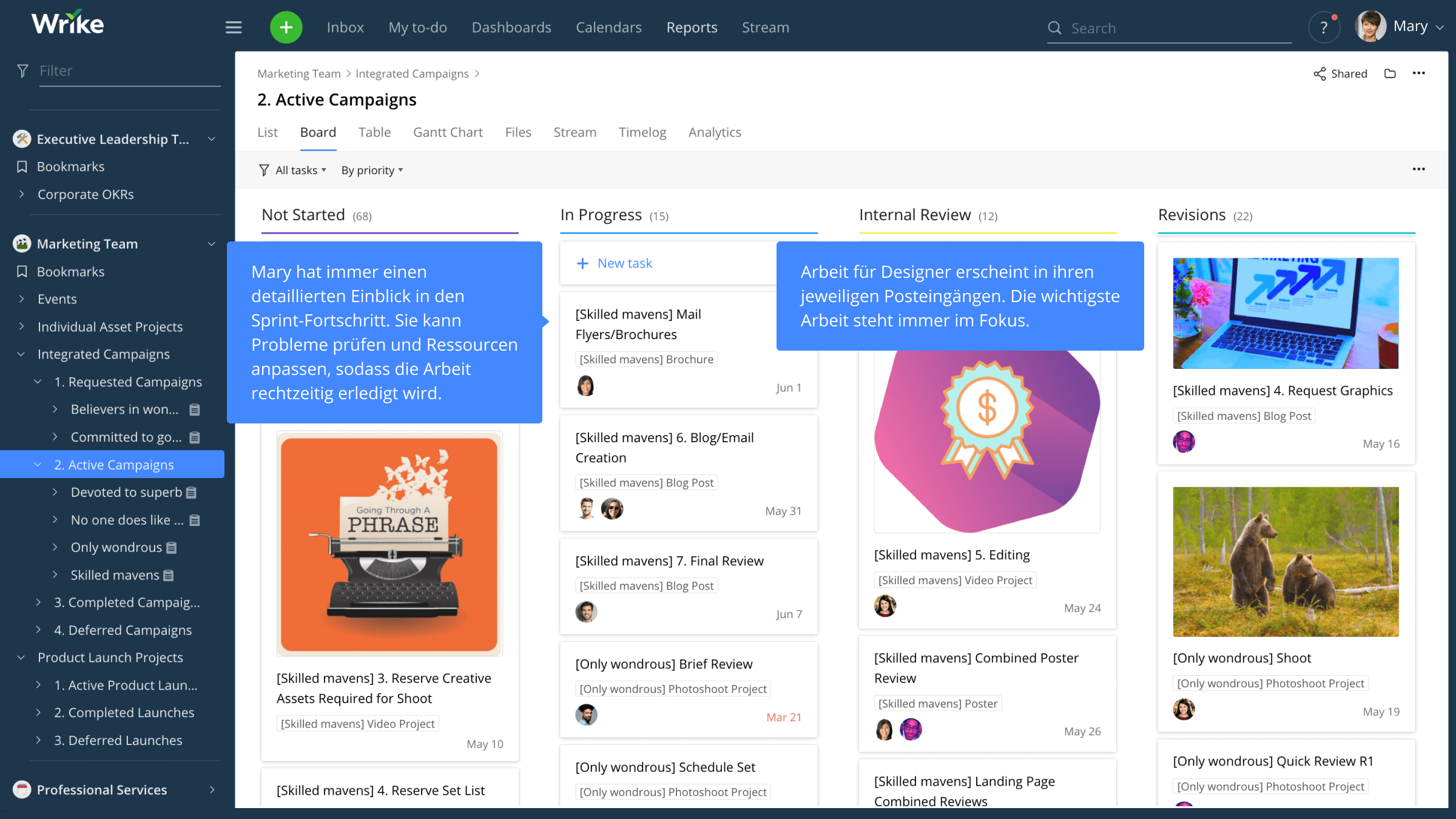Collapse the Executive Leadership Team section

pyautogui.click(x=212, y=139)
